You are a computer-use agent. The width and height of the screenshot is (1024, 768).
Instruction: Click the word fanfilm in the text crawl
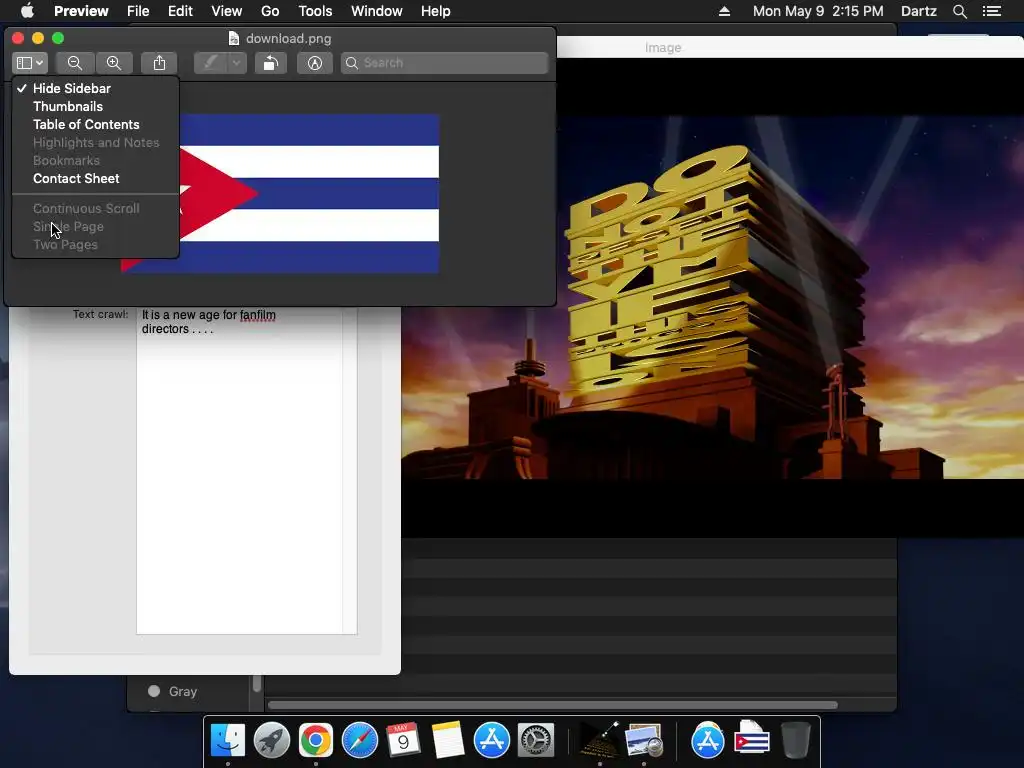coord(257,315)
